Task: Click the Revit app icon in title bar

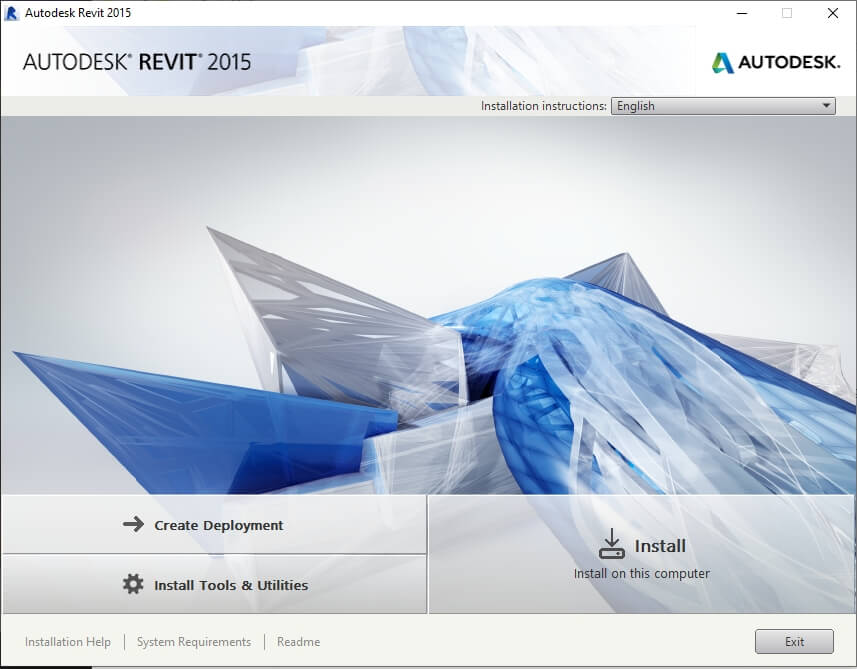Action: (x=12, y=13)
